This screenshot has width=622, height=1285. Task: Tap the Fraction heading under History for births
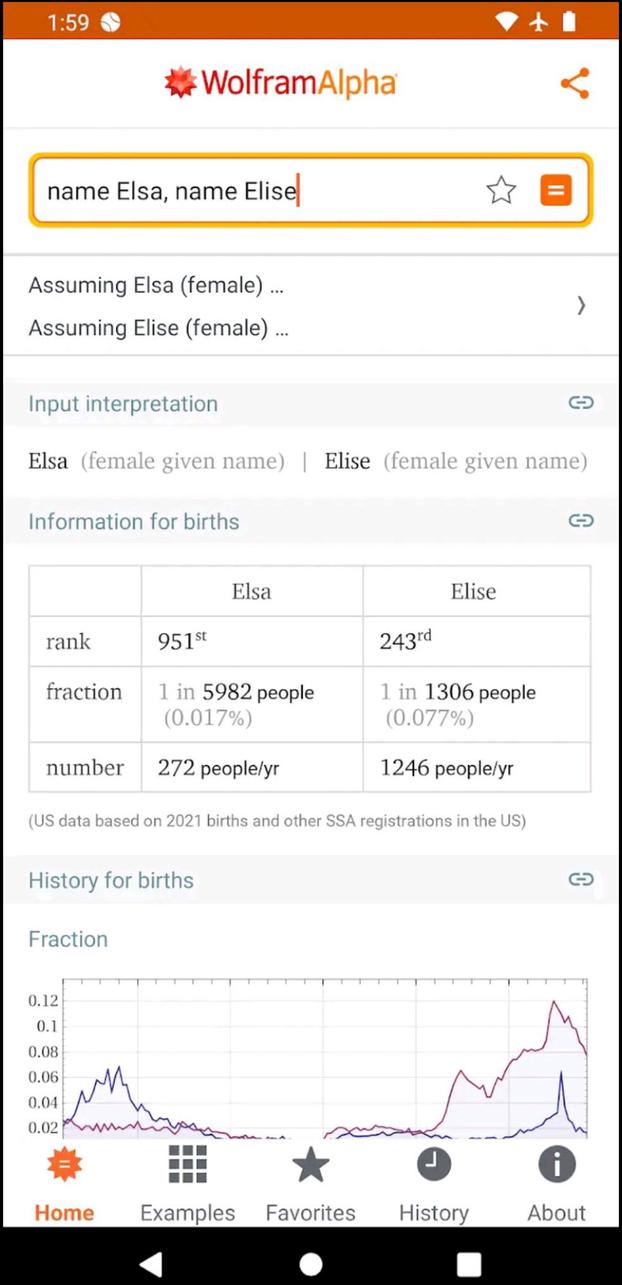pyautogui.click(x=68, y=938)
